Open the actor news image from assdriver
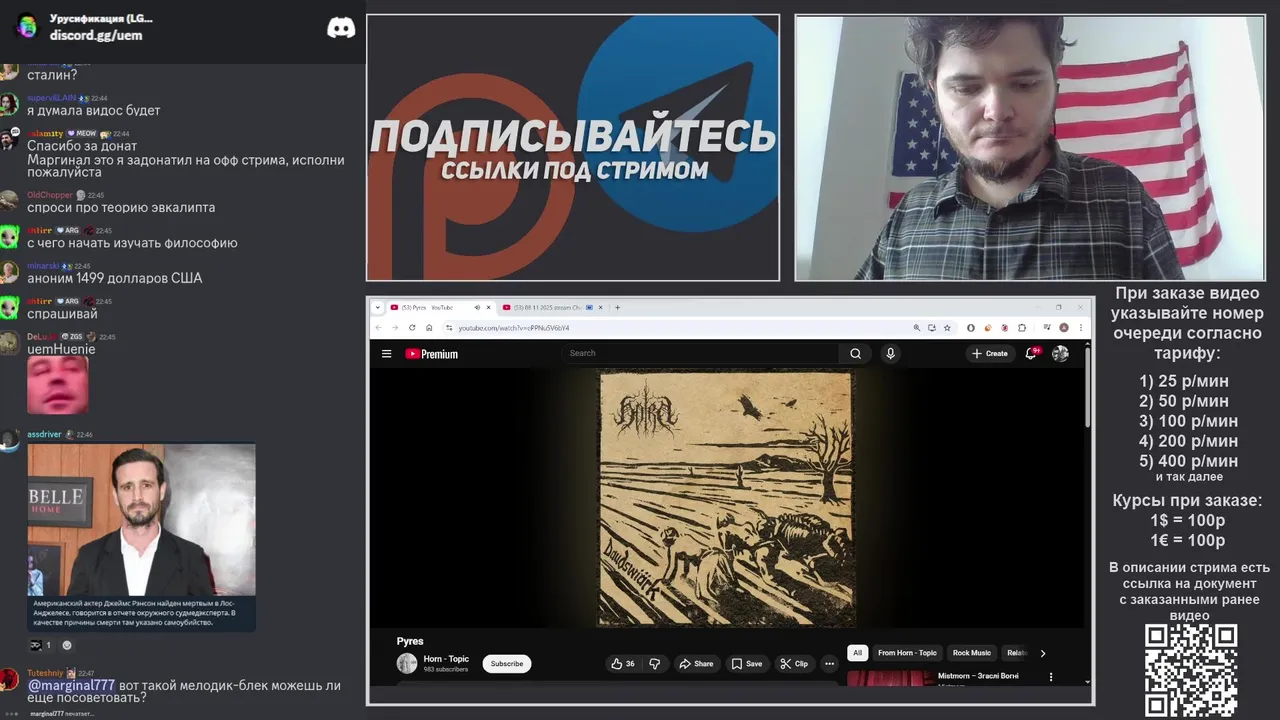The image size is (1280, 720). pos(141,538)
